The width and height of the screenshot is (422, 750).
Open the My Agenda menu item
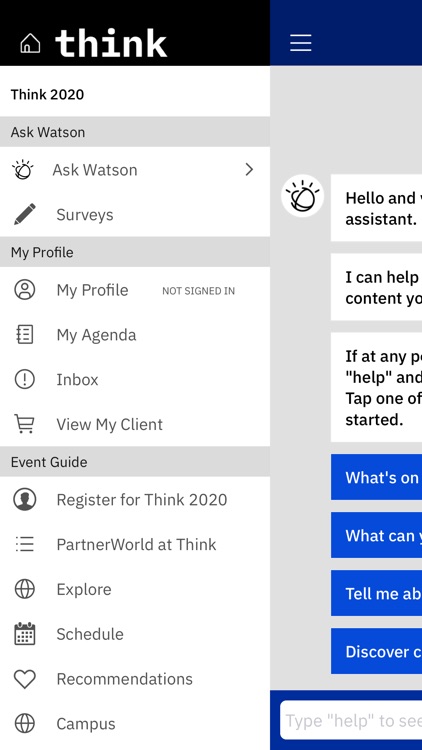click(135, 335)
